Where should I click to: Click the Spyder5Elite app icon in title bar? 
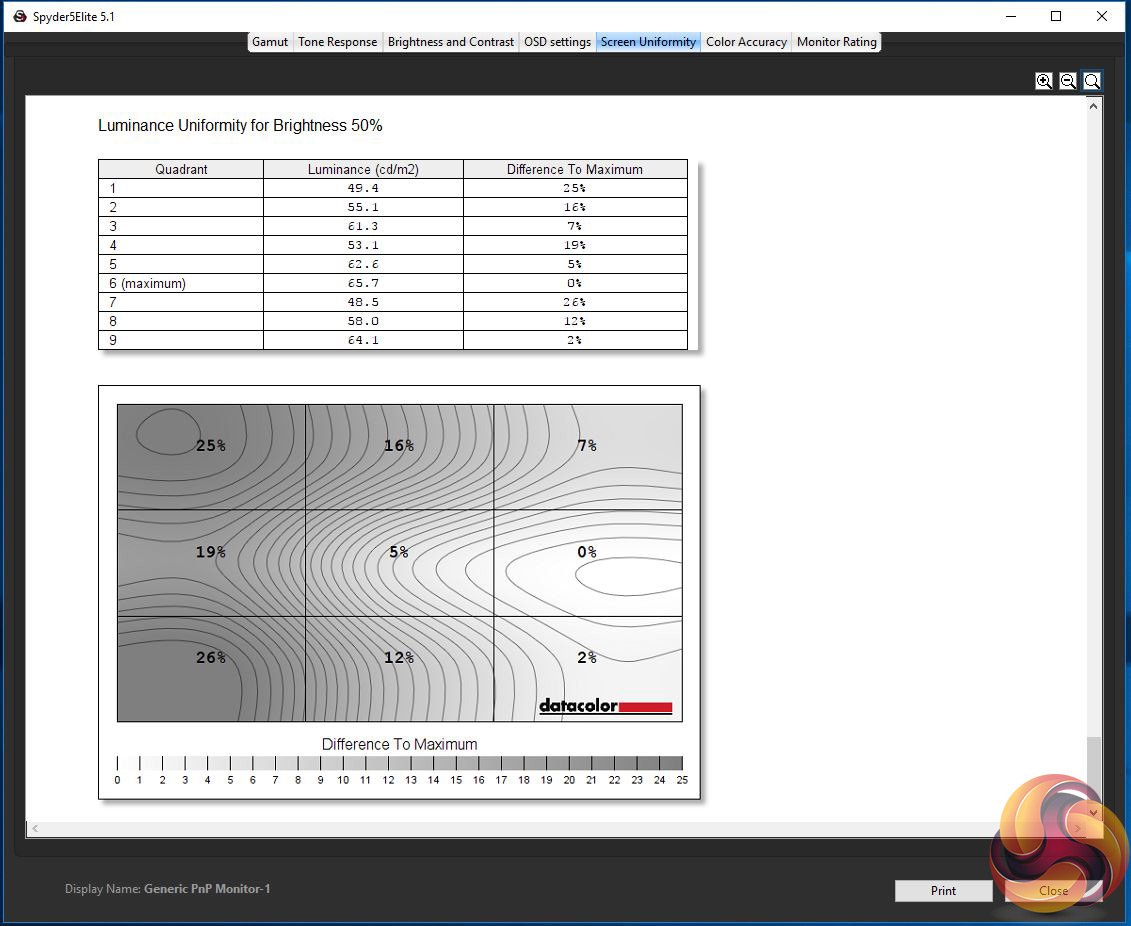point(20,16)
